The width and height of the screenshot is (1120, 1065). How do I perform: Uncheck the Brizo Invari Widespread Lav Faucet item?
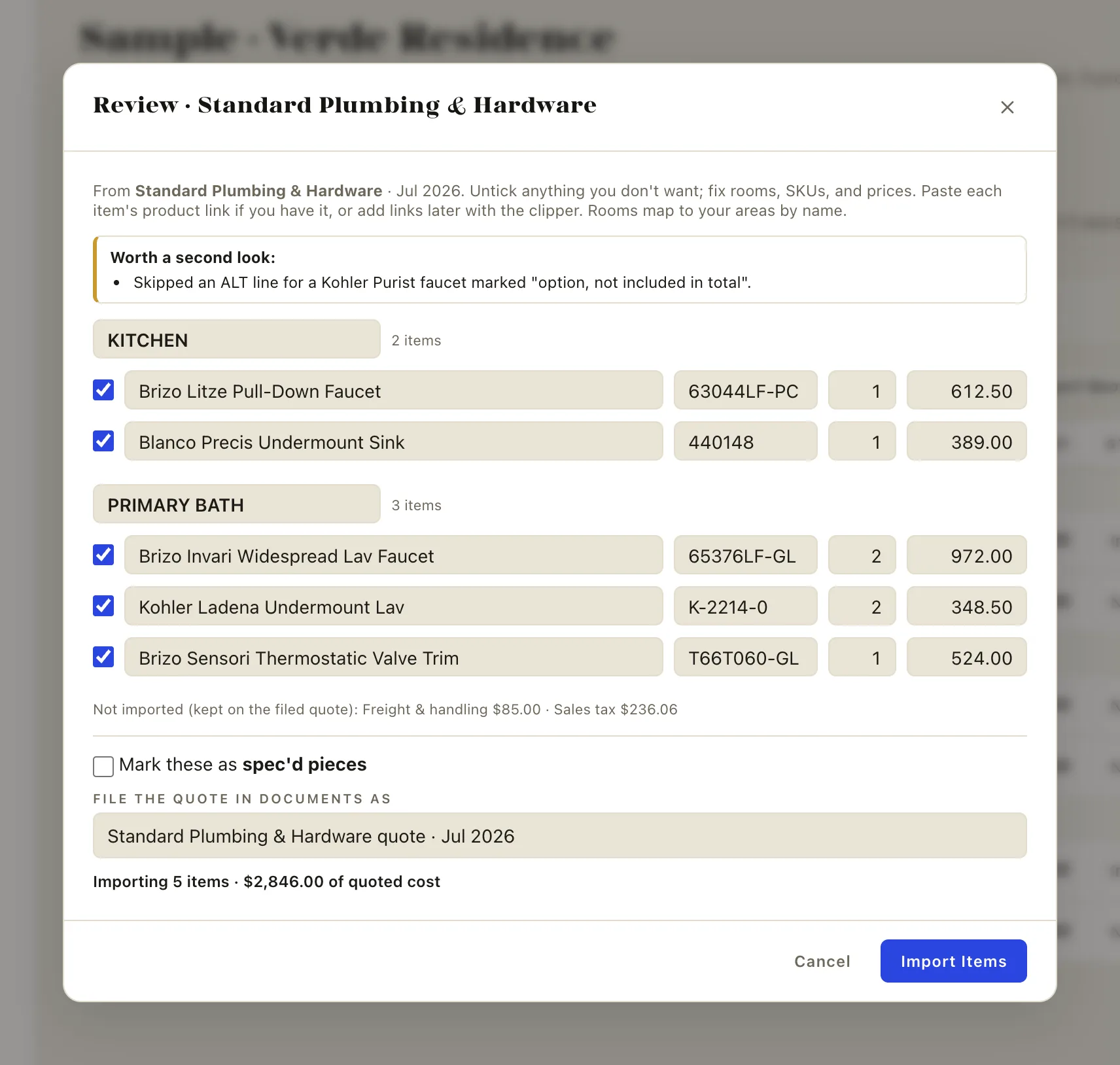pyautogui.click(x=103, y=555)
